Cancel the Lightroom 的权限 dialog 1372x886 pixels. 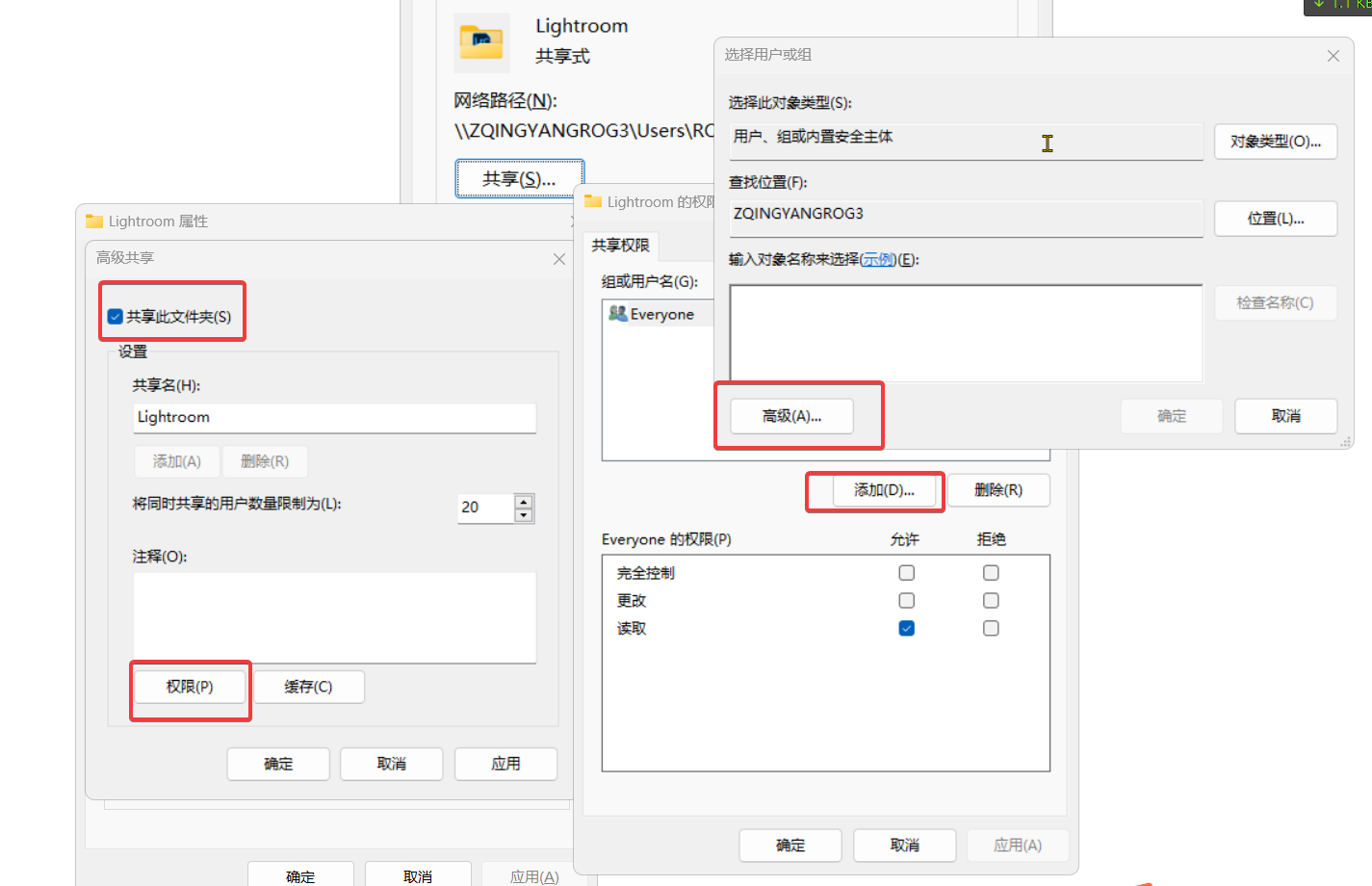tap(904, 846)
